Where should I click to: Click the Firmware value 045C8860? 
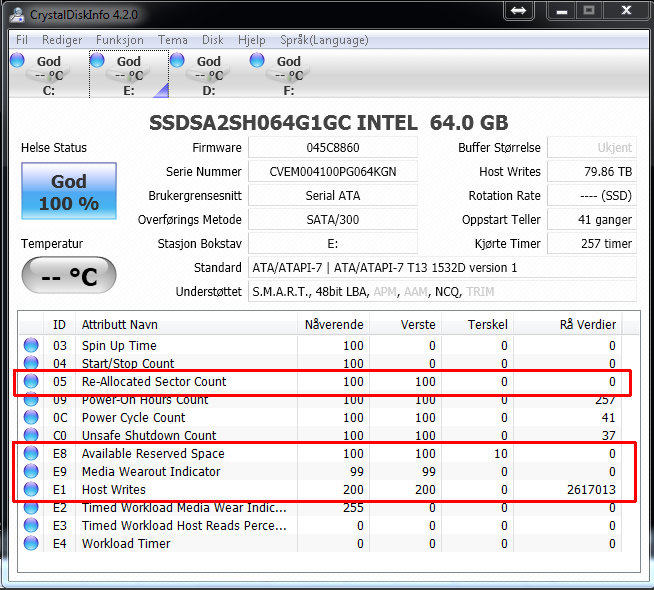coord(333,148)
